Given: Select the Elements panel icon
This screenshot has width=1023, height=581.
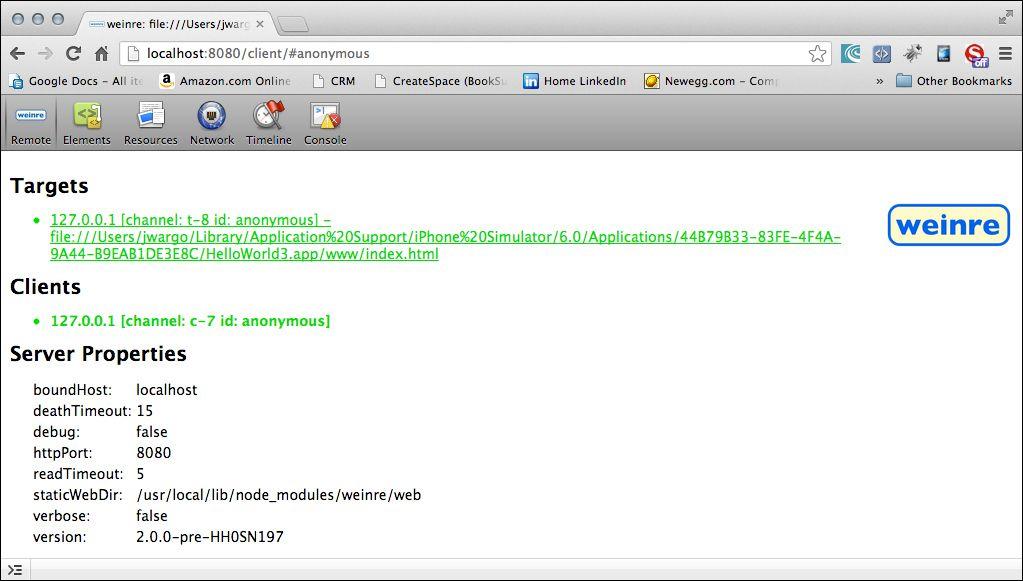Looking at the screenshot, I should click(x=87, y=122).
